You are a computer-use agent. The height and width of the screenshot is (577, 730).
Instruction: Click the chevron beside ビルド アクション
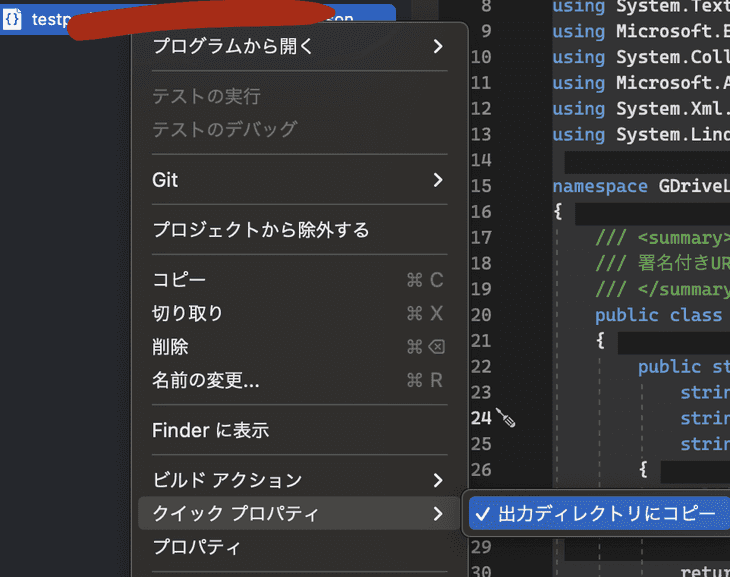point(438,480)
